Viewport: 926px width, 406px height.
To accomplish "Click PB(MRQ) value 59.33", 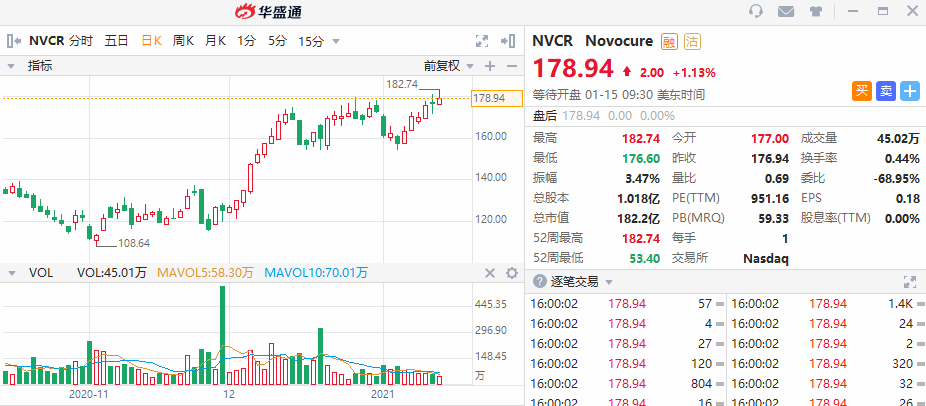I will [773, 218].
